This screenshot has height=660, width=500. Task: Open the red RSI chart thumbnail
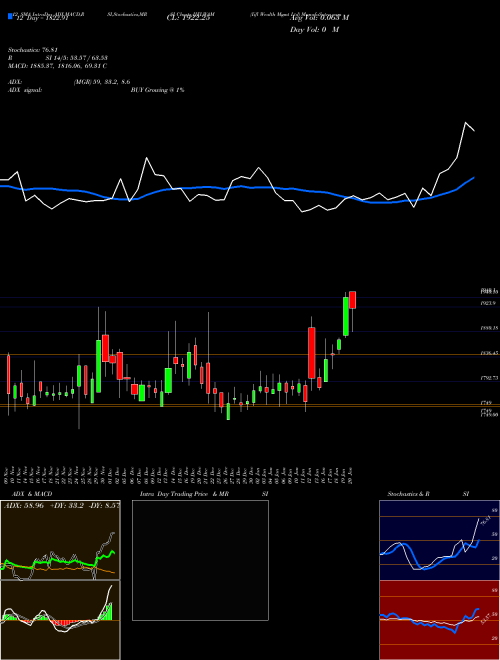tap(439, 620)
